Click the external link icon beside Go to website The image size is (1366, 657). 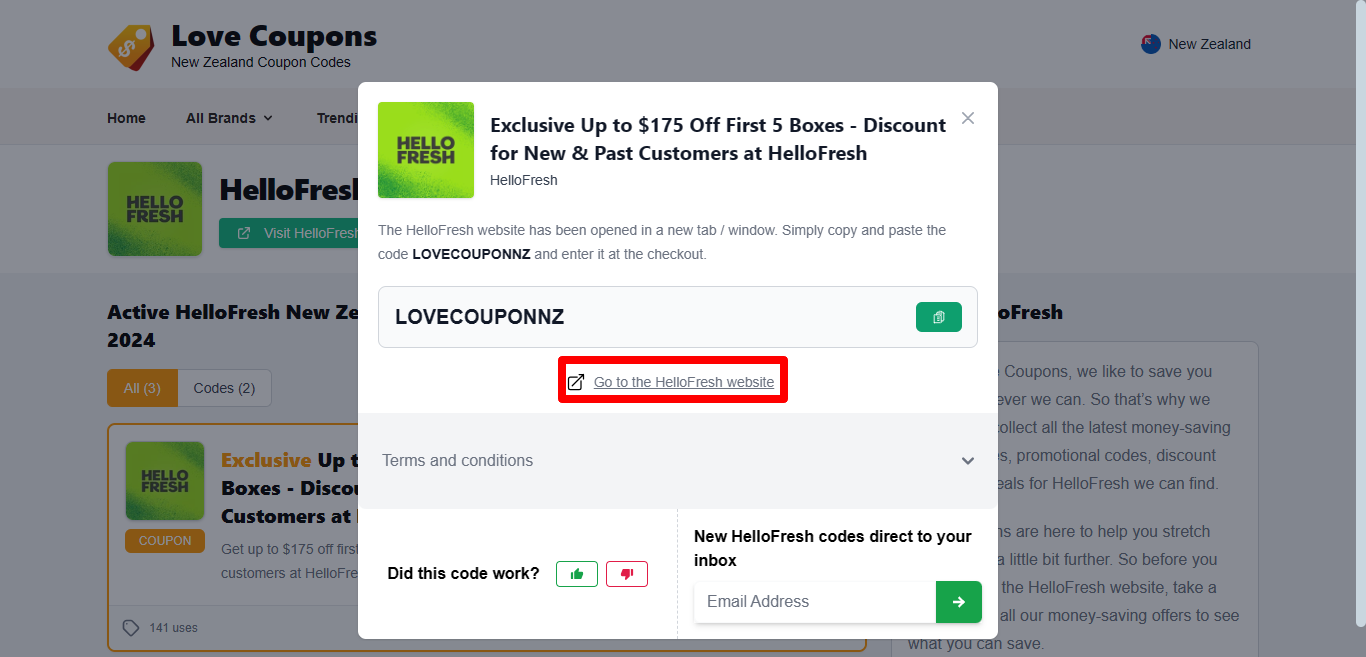pyautogui.click(x=576, y=381)
